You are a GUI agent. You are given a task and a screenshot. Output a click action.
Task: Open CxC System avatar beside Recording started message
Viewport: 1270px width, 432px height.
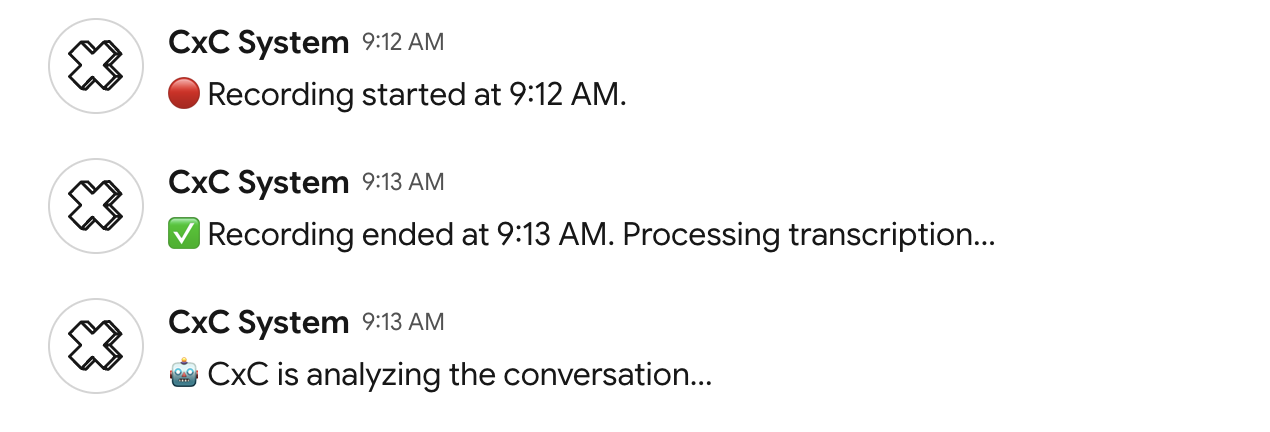tap(95, 66)
